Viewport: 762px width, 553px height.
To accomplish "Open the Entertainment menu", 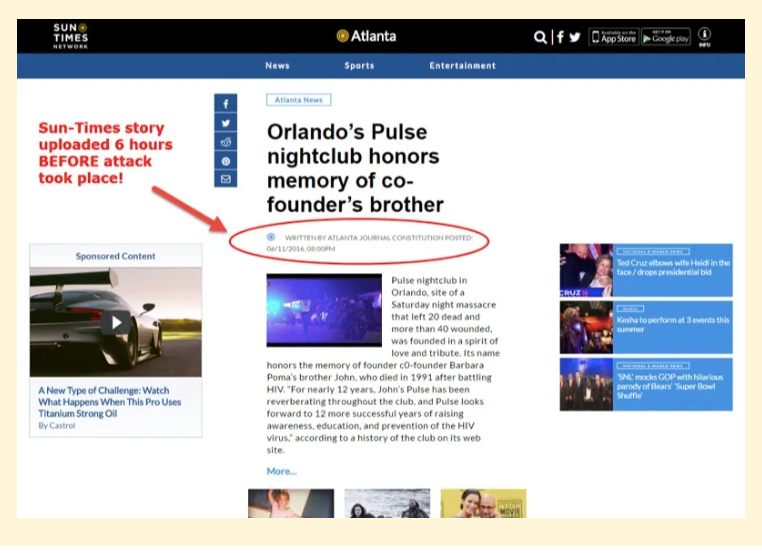I will 463,66.
